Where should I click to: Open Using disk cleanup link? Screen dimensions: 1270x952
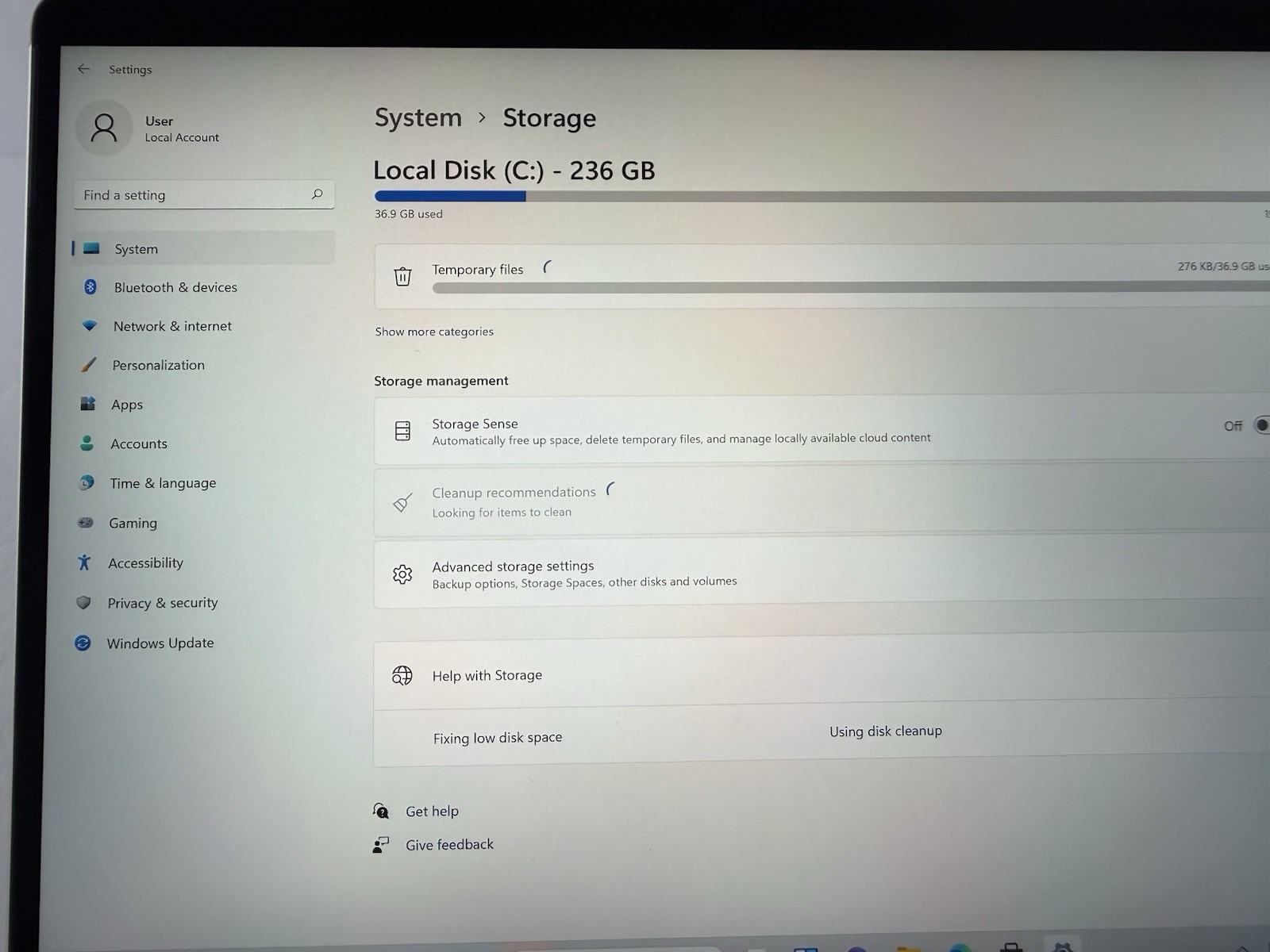tap(886, 731)
